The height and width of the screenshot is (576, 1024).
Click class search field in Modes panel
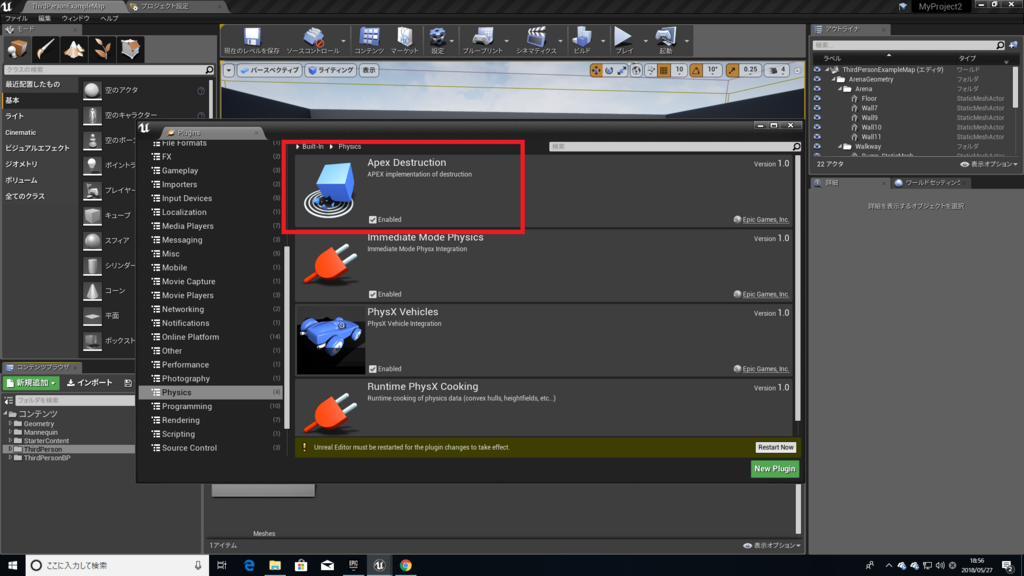click(108, 70)
